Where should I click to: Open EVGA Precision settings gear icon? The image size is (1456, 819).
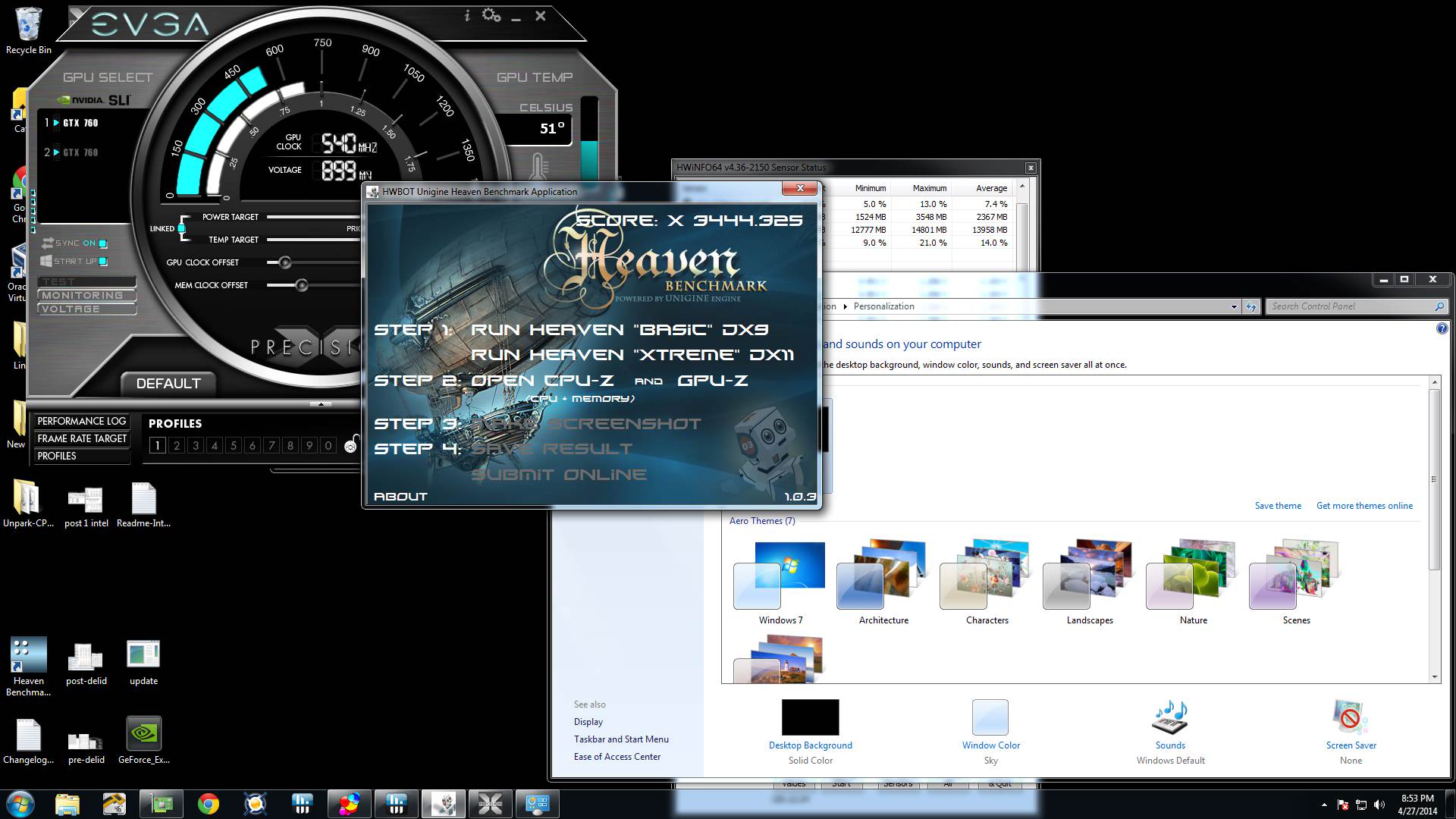491,15
